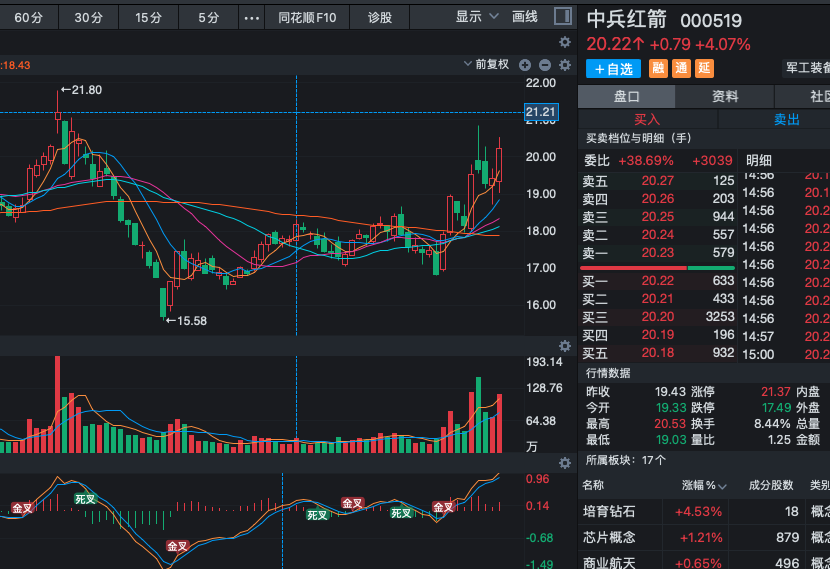
Task: Activate the 画线 drawing tool
Action: point(525,17)
